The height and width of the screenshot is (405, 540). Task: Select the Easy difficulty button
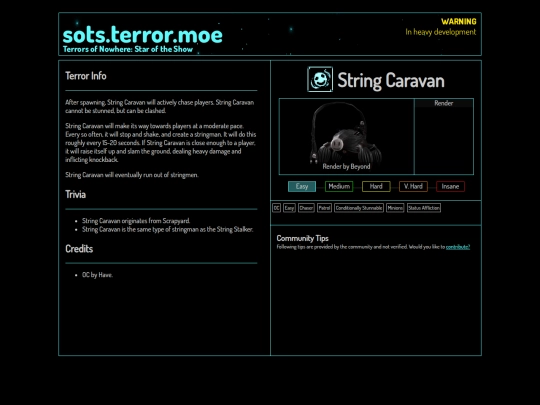[302, 186]
